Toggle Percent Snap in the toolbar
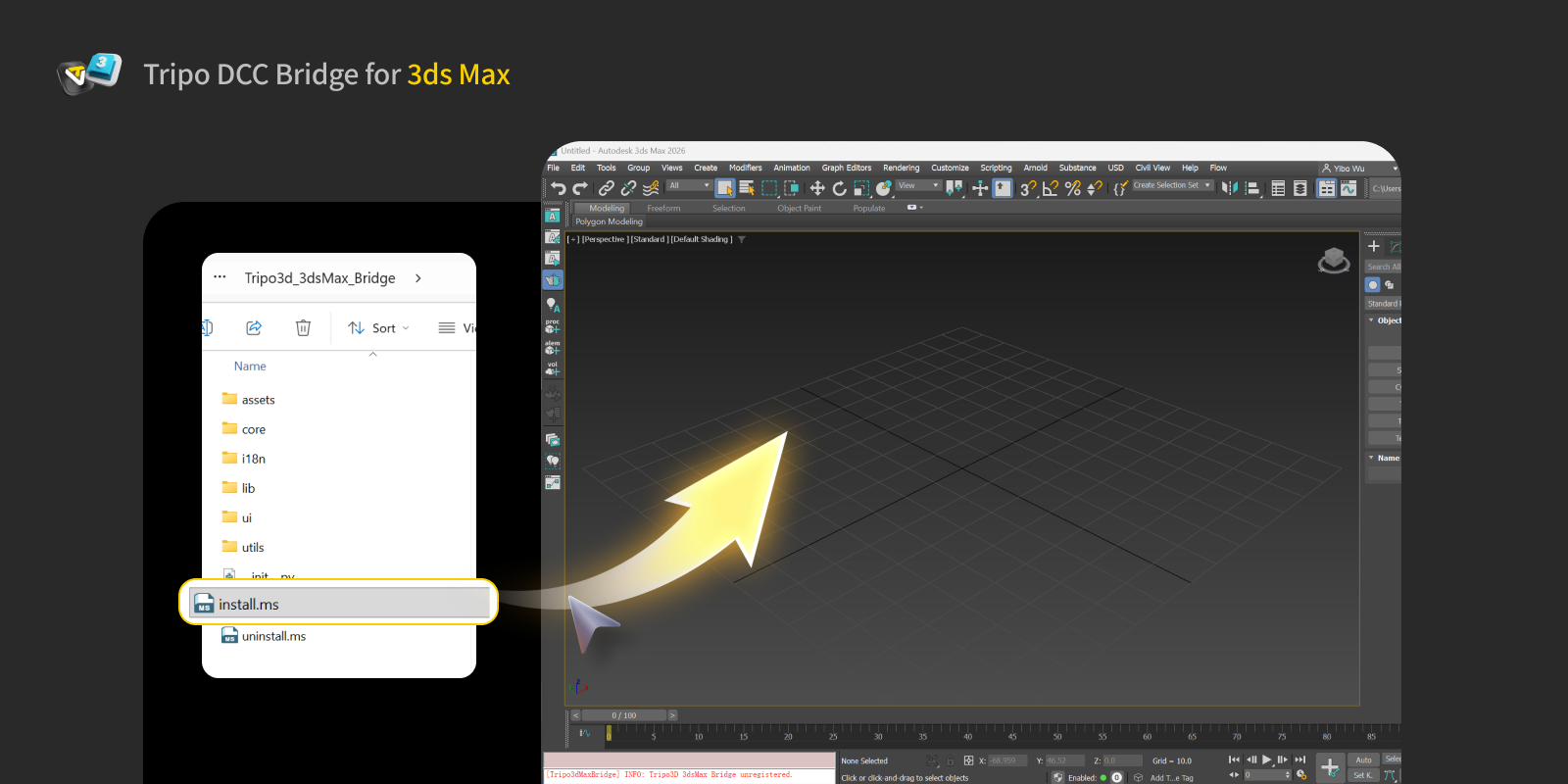 (1072, 188)
